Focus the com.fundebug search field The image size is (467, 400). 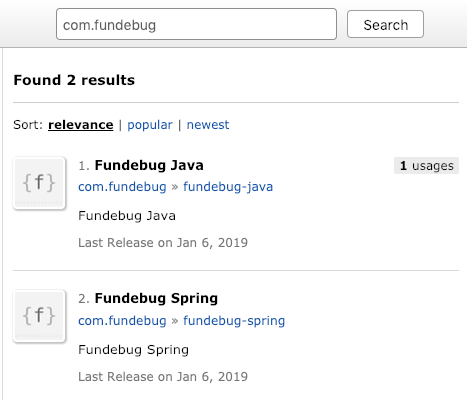[196, 24]
